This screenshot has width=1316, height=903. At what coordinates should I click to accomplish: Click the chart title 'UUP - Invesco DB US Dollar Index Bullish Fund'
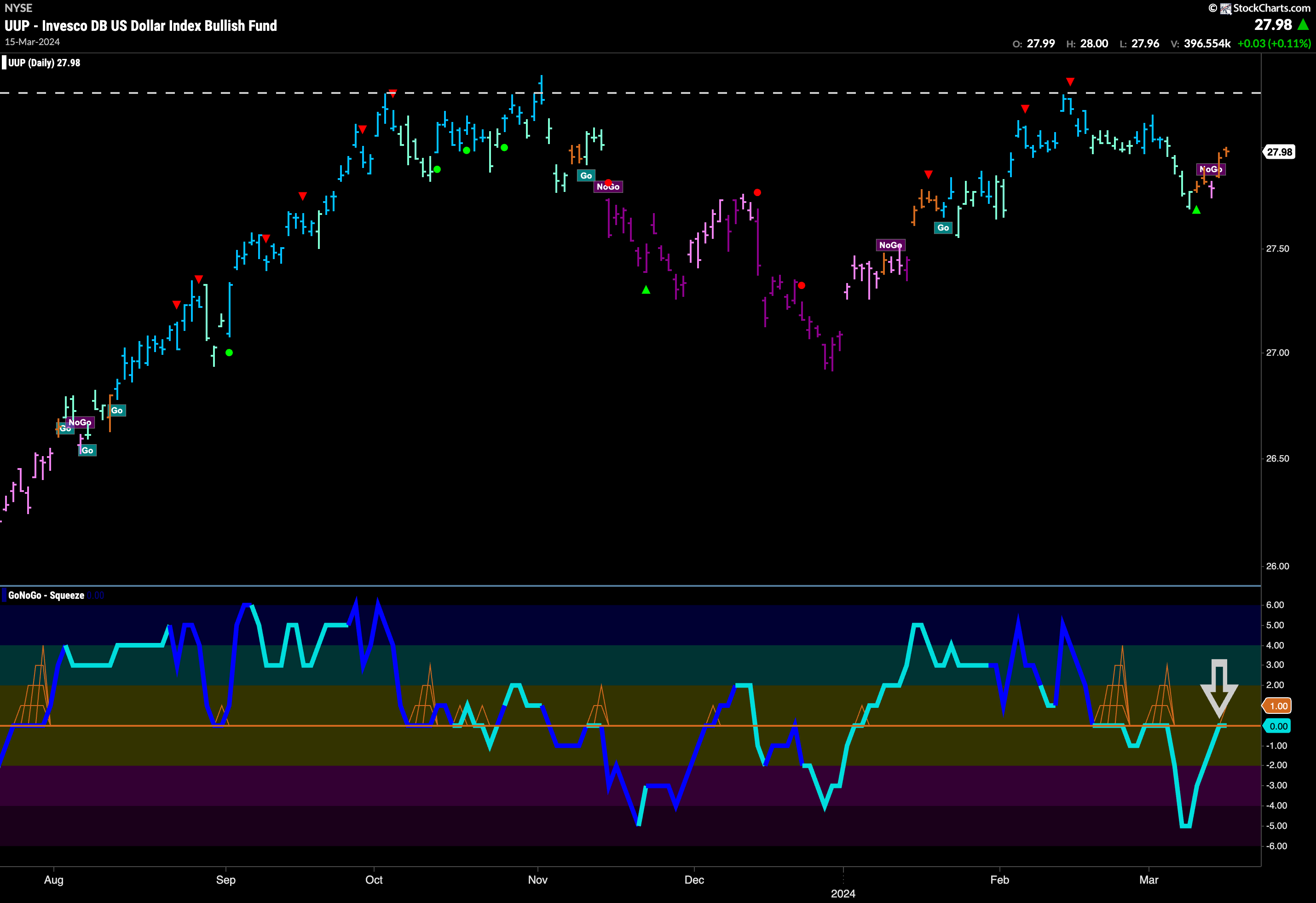(141, 25)
